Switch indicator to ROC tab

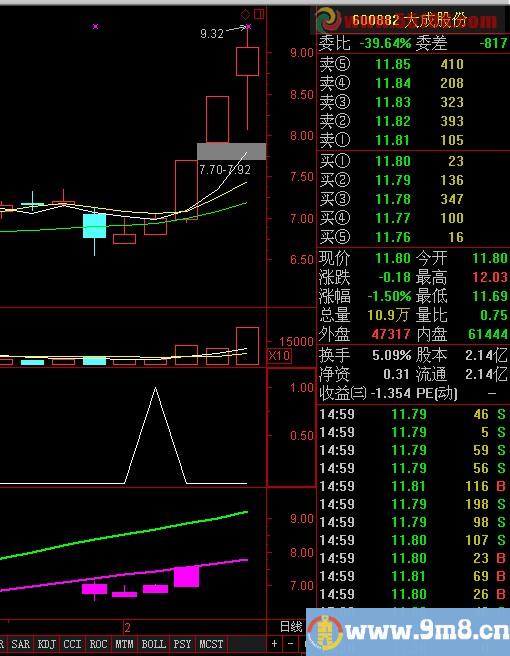point(98,644)
